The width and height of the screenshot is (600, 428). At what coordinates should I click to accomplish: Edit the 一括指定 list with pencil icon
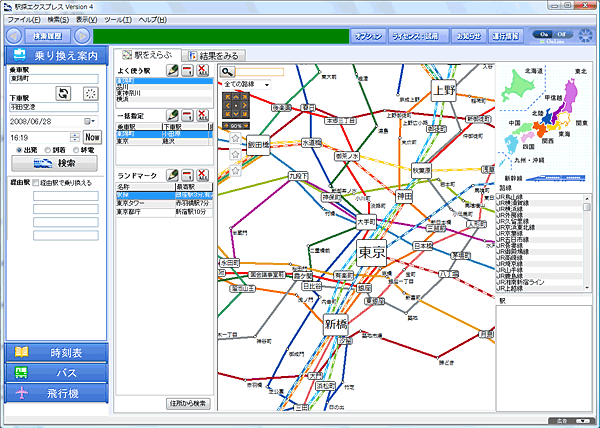tap(172, 115)
